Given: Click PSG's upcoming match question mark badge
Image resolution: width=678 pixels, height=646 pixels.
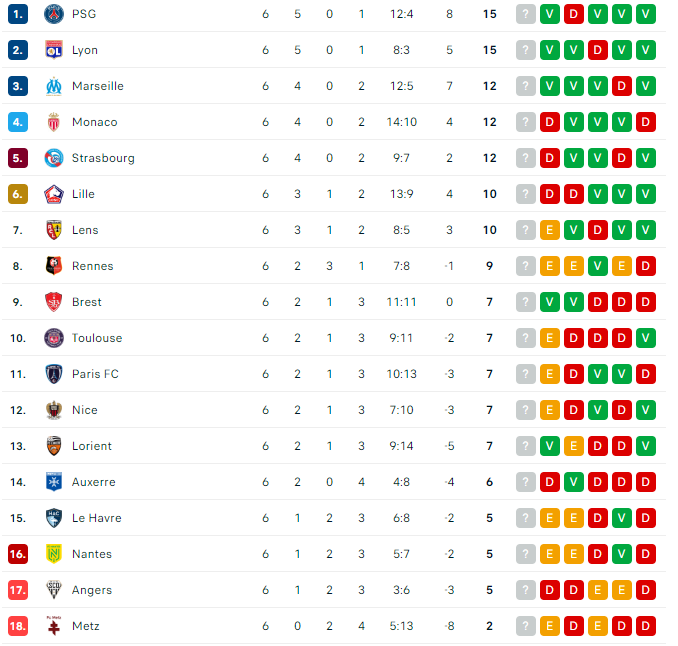Looking at the screenshot, I should pos(526,14).
